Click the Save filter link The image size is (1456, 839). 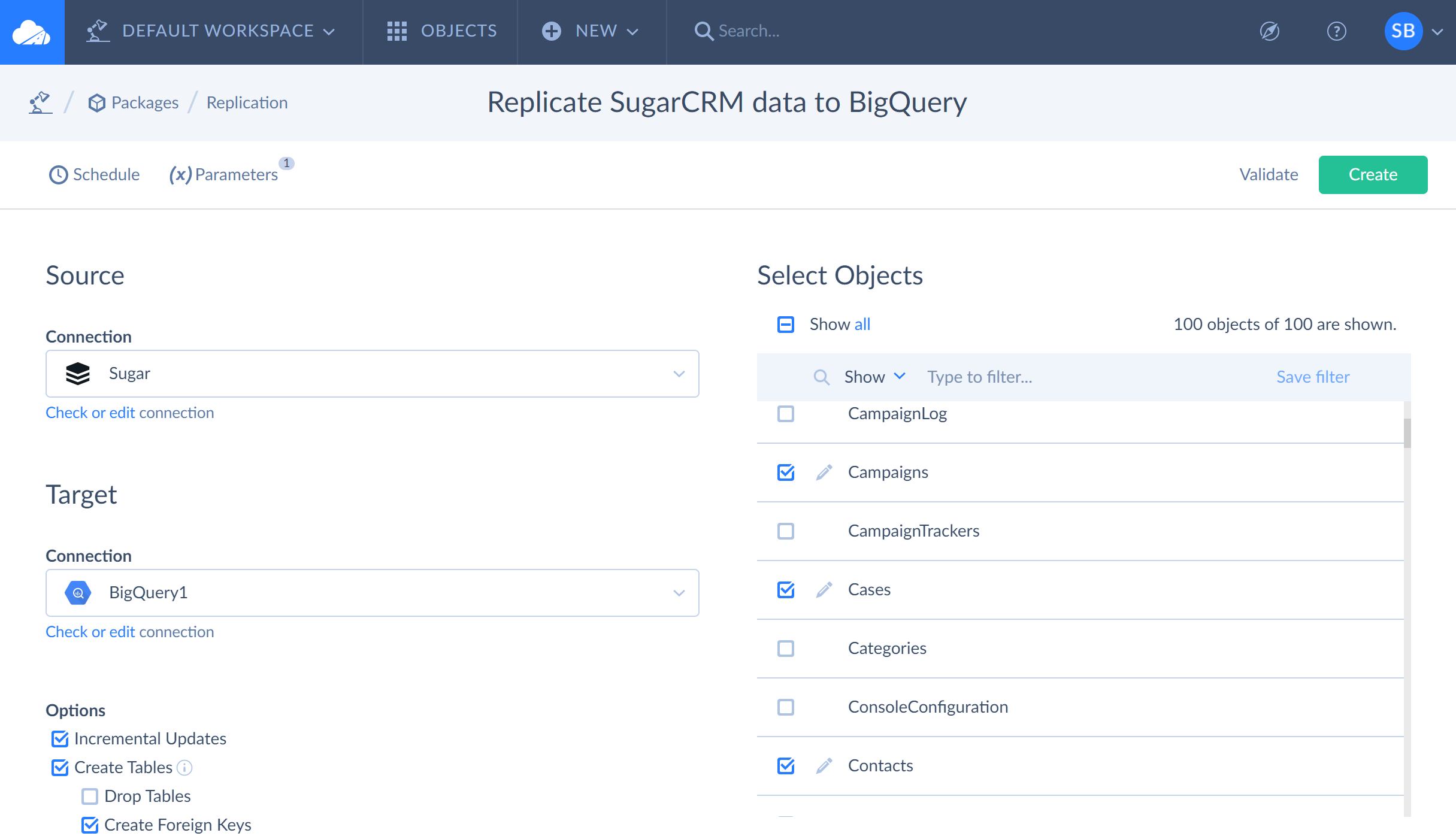point(1313,377)
